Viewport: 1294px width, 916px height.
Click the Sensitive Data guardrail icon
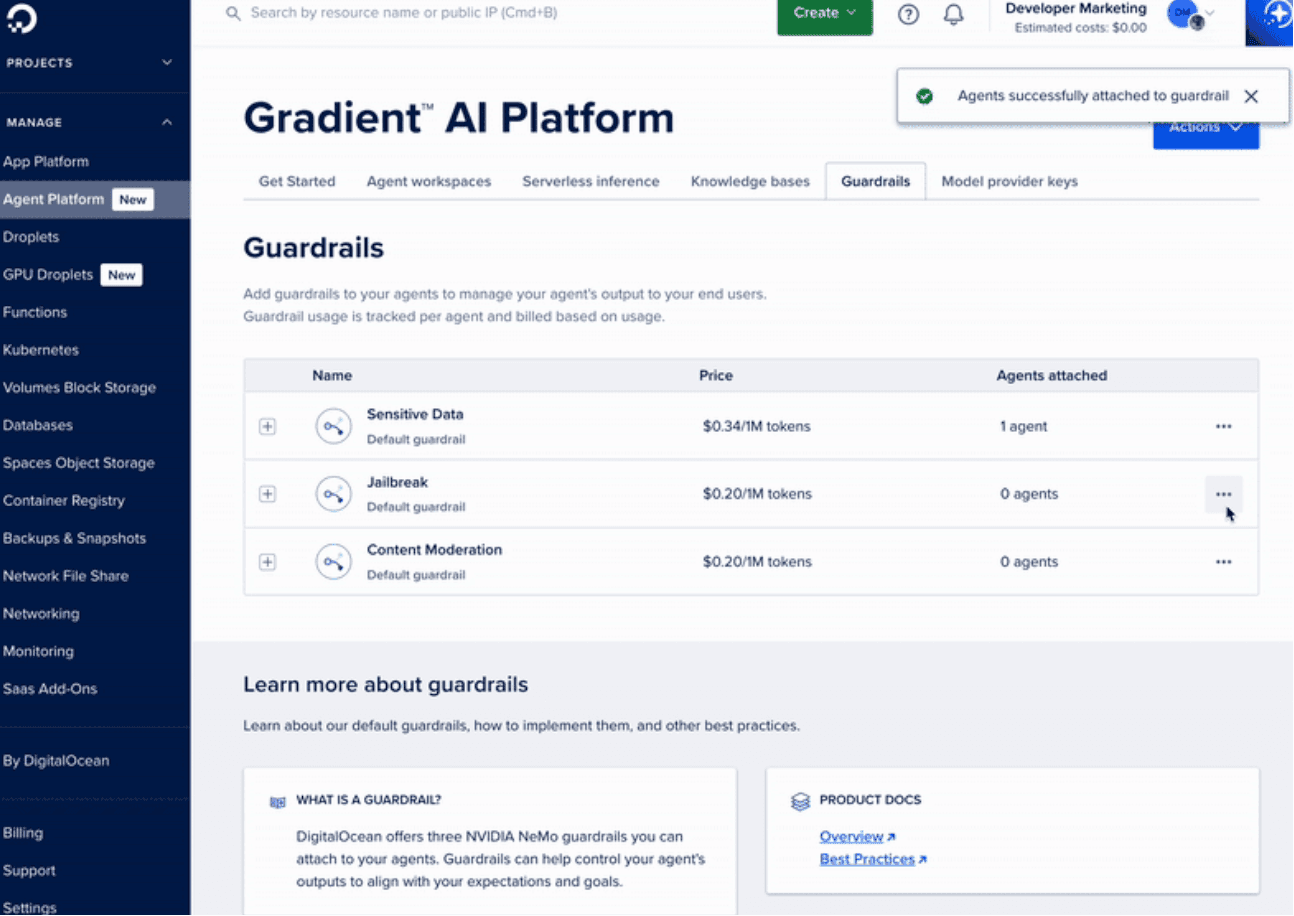click(333, 426)
